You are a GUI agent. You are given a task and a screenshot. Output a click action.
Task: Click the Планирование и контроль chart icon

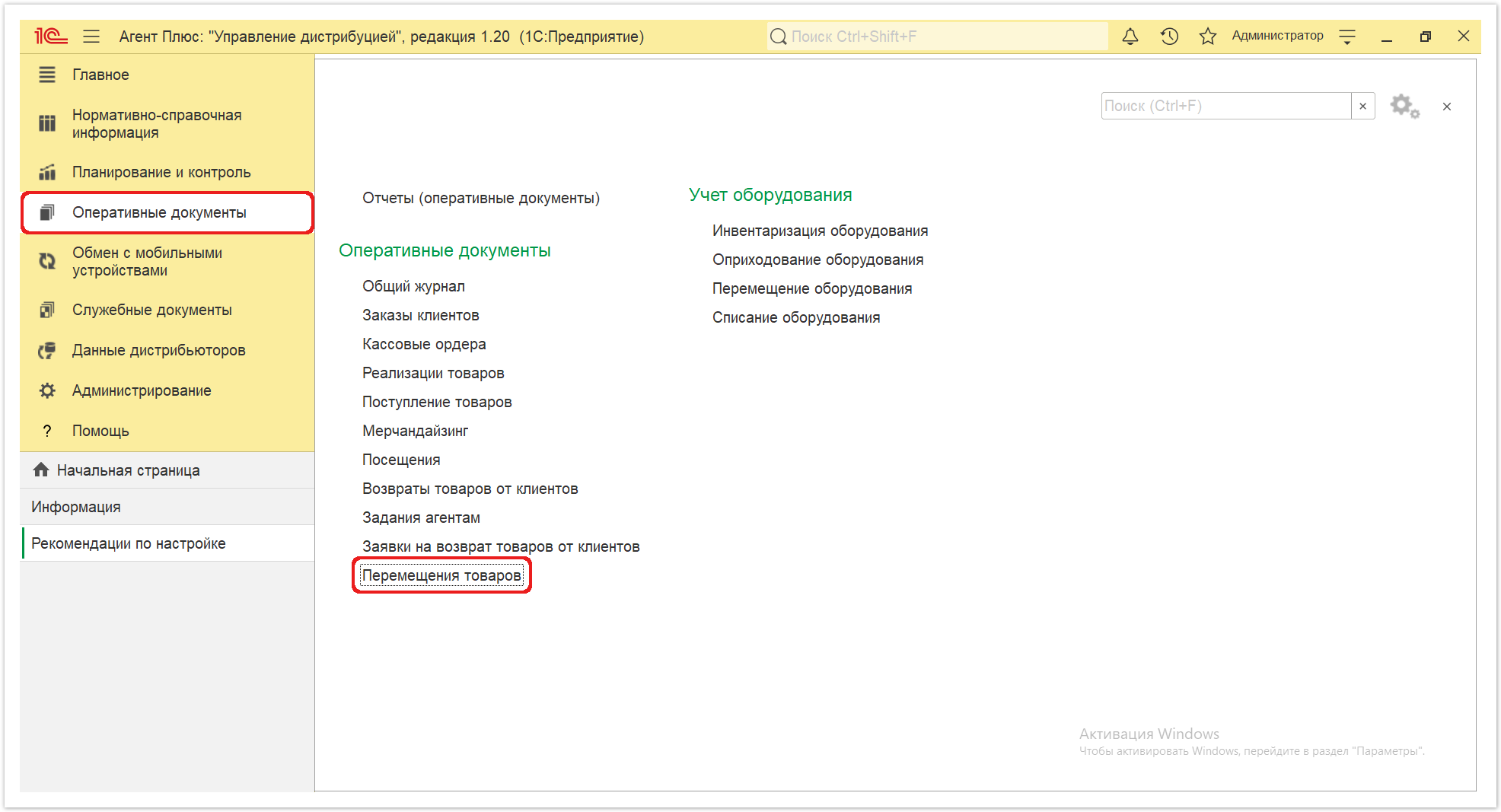click(x=47, y=172)
